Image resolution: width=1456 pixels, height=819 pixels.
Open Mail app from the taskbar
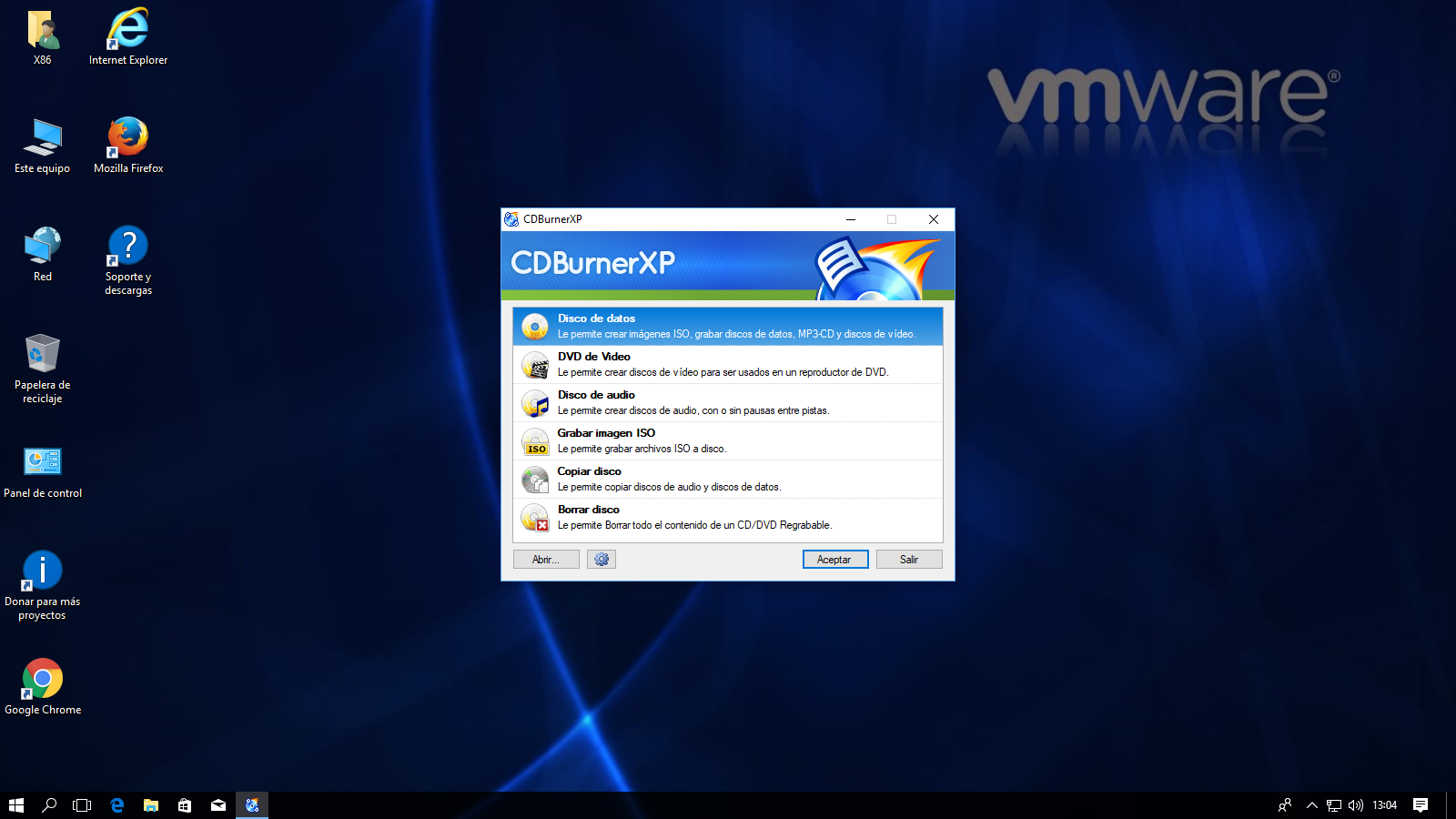[x=218, y=805]
